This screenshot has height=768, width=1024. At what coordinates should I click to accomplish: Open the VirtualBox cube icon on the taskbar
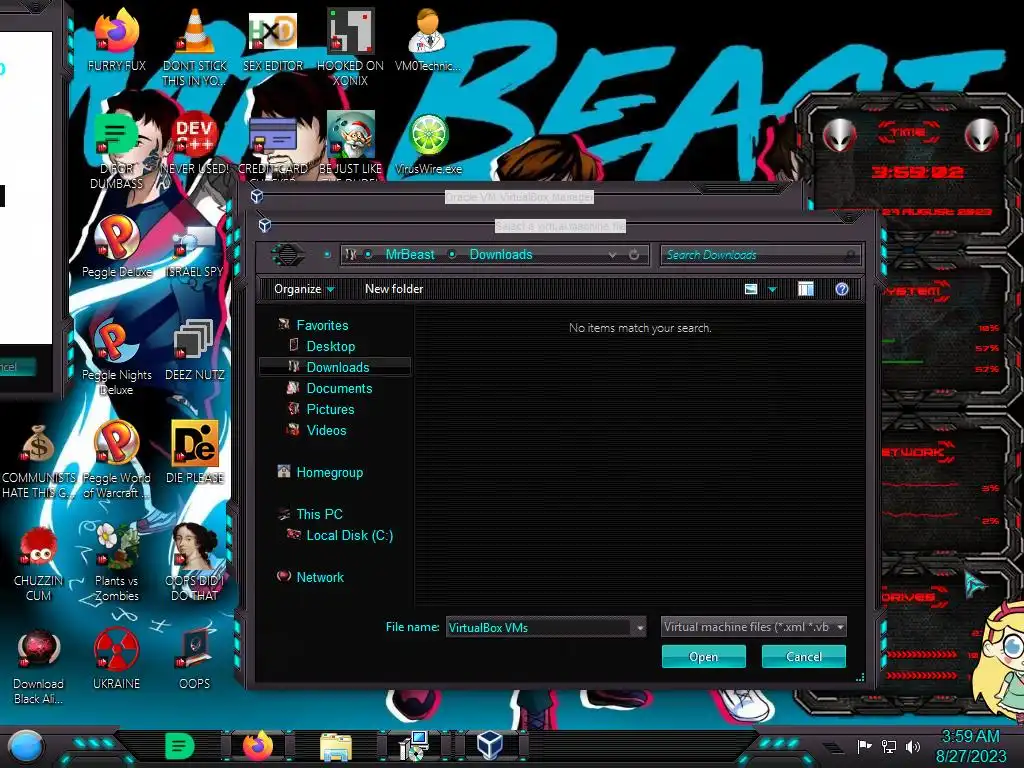coord(489,744)
